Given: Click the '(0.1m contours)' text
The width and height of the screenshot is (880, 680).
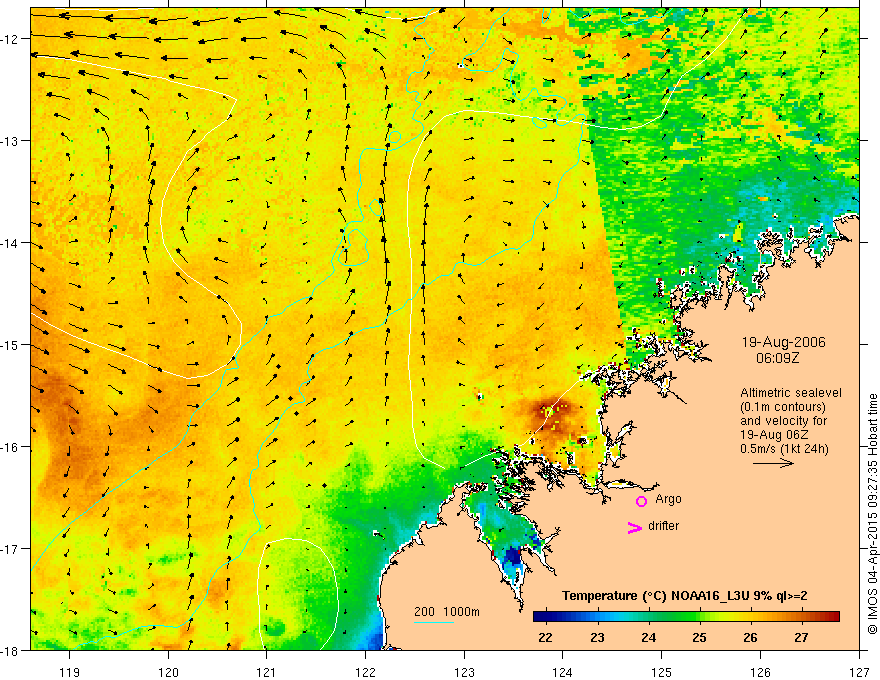Looking at the screenshot, I should pos(783,407).
